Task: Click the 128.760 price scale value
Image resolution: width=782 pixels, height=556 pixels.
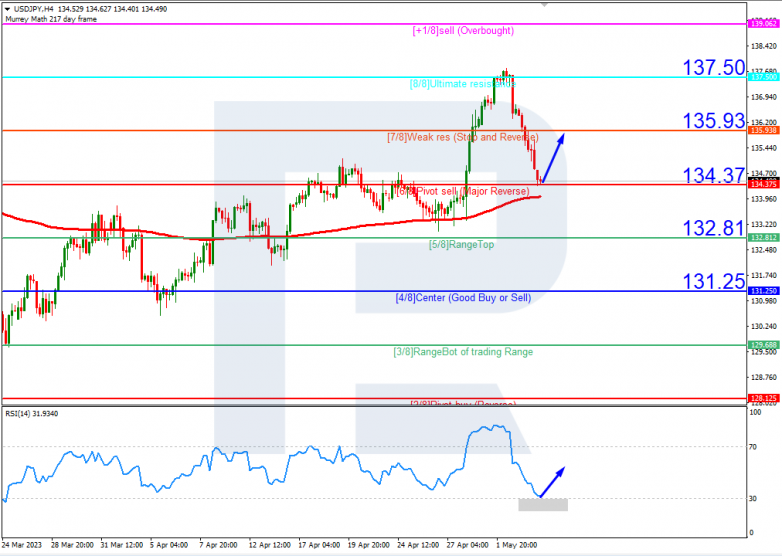Action: (x=764, y=377)
